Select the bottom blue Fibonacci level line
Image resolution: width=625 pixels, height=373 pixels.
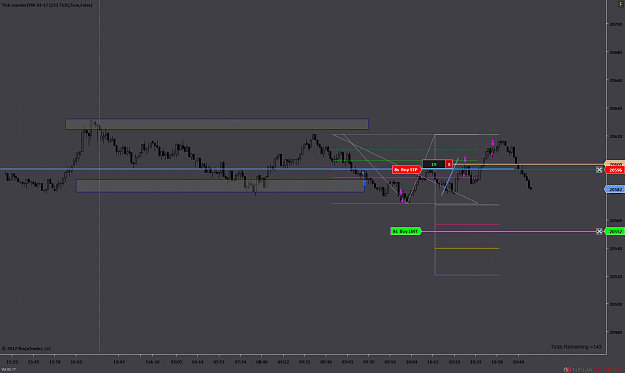click(467, 275)
